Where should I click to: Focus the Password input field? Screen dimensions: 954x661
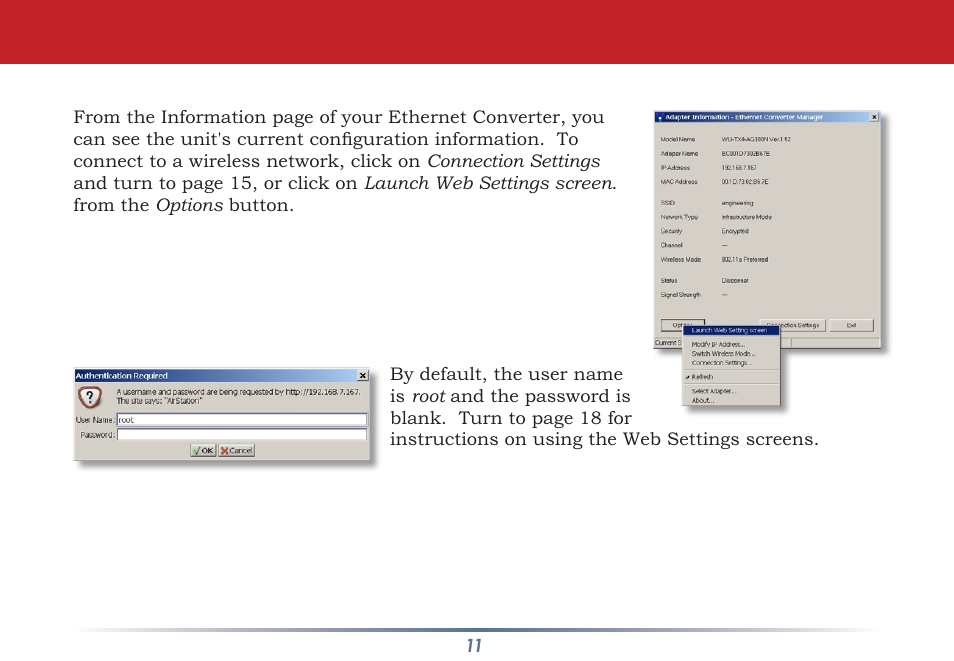click(x=242, y=435)
